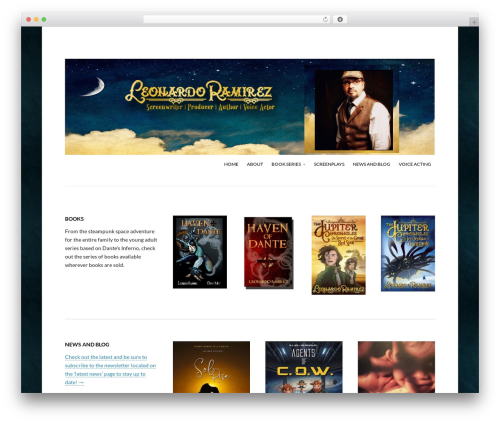Viewport: 500px width, 423px height.
Task: Click the green maximize window dot
Action: [44, 20]
